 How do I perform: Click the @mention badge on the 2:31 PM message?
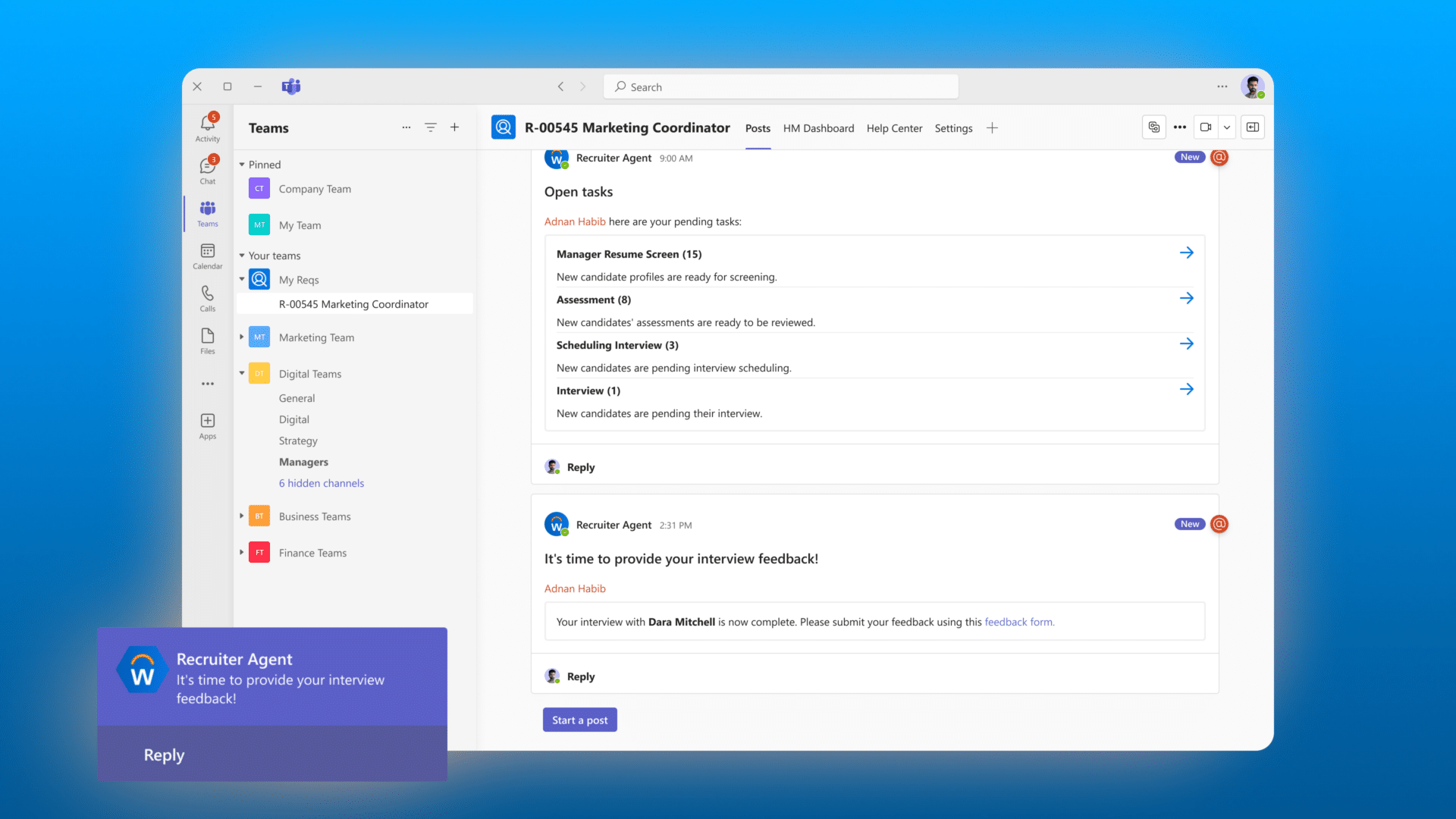[1219, 524]
